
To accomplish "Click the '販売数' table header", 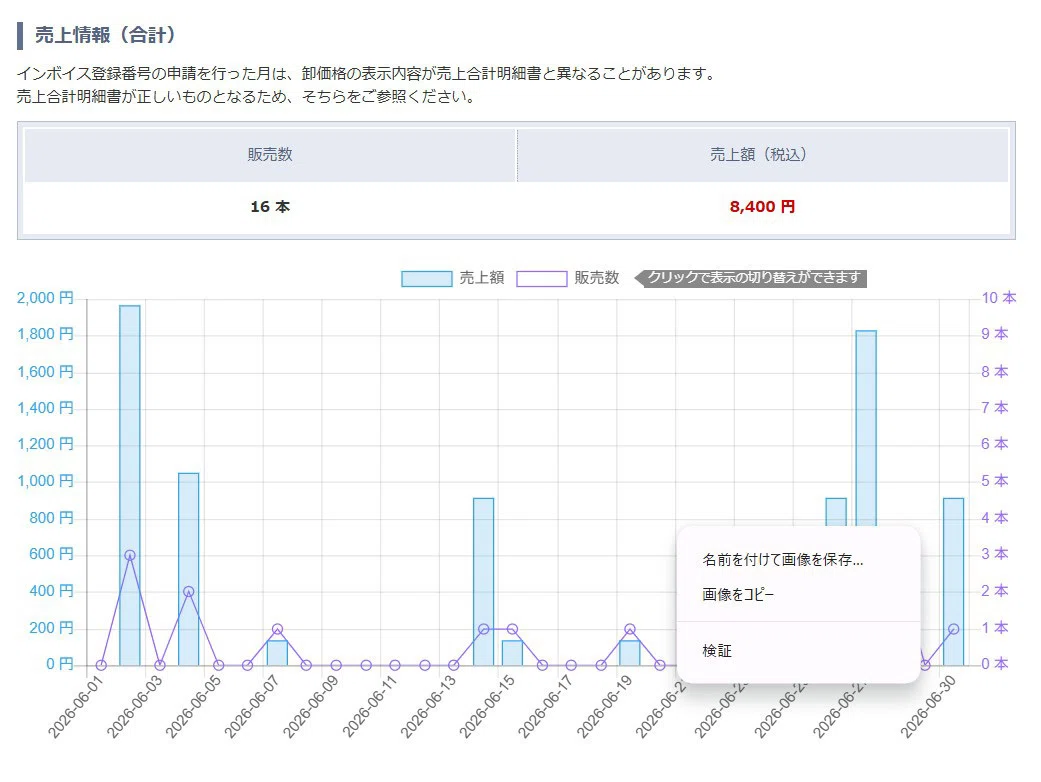I will click(x=270, y=155).
